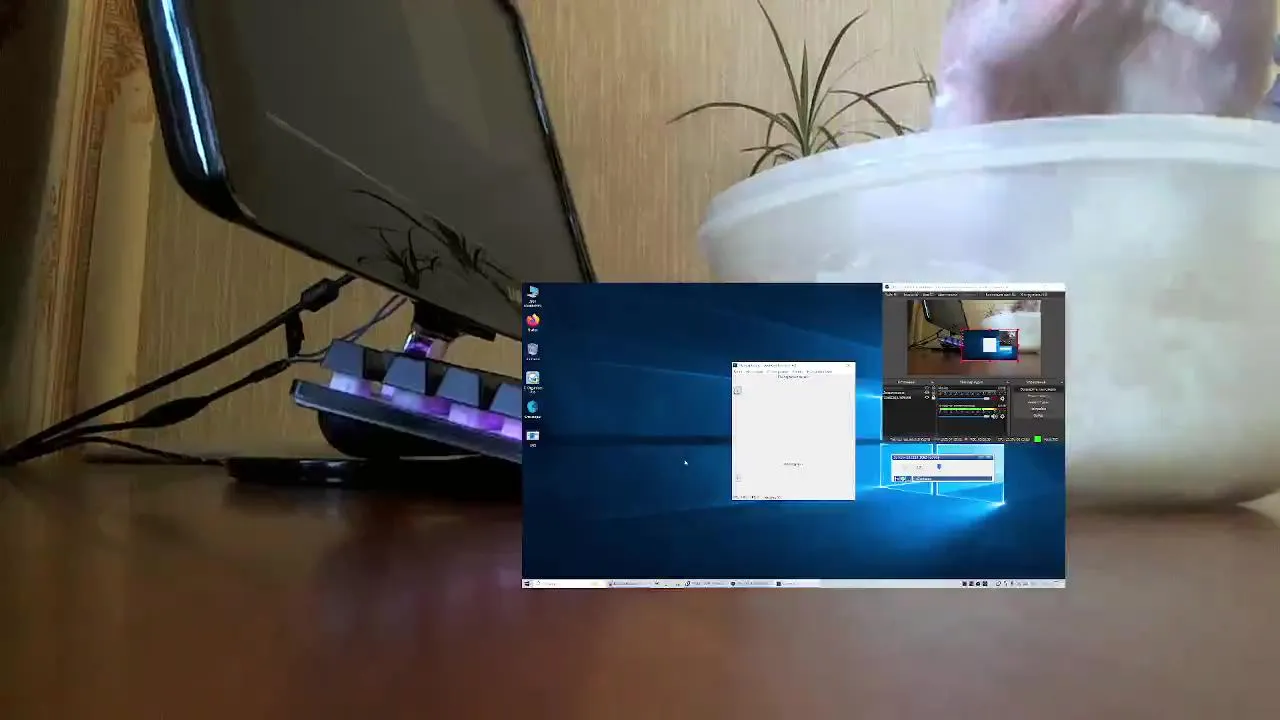Enable Studio Mode in OBS controls
Viewport: 1280px width, 720px height.
(1038, 402)
